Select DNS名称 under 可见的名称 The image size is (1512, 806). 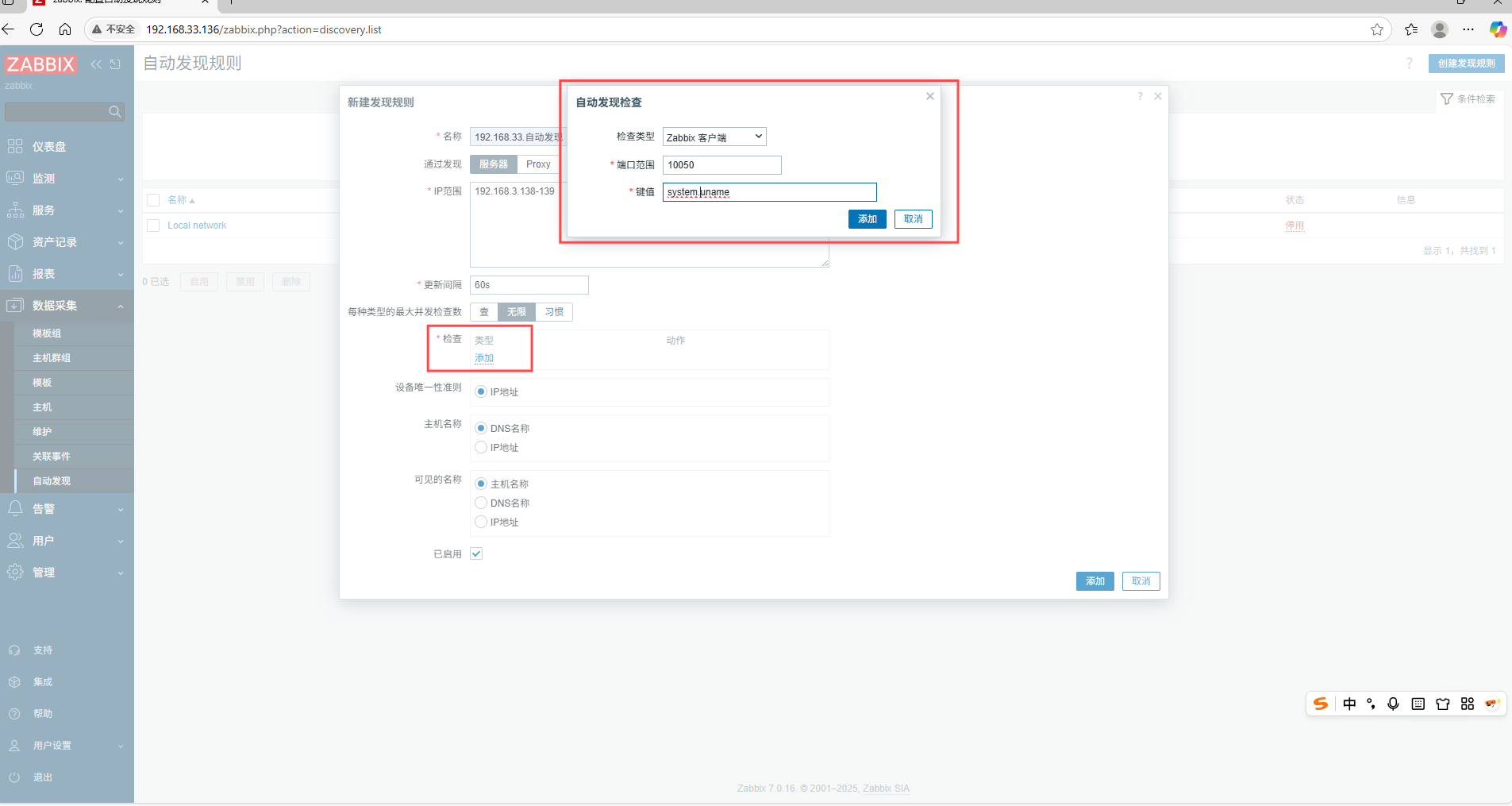481,503
